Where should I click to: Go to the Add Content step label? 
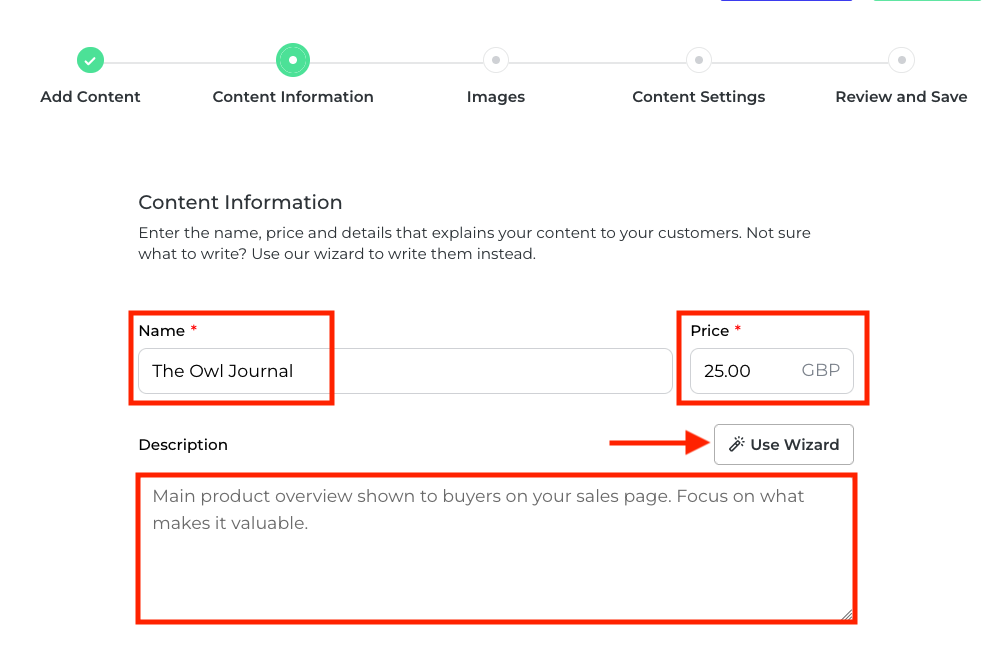[x=90, y=97]
